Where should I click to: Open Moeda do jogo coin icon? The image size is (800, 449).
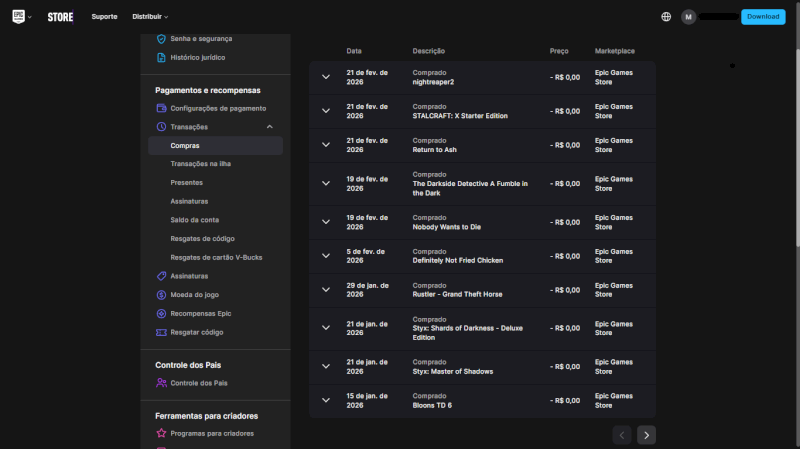tap(161, 294)
